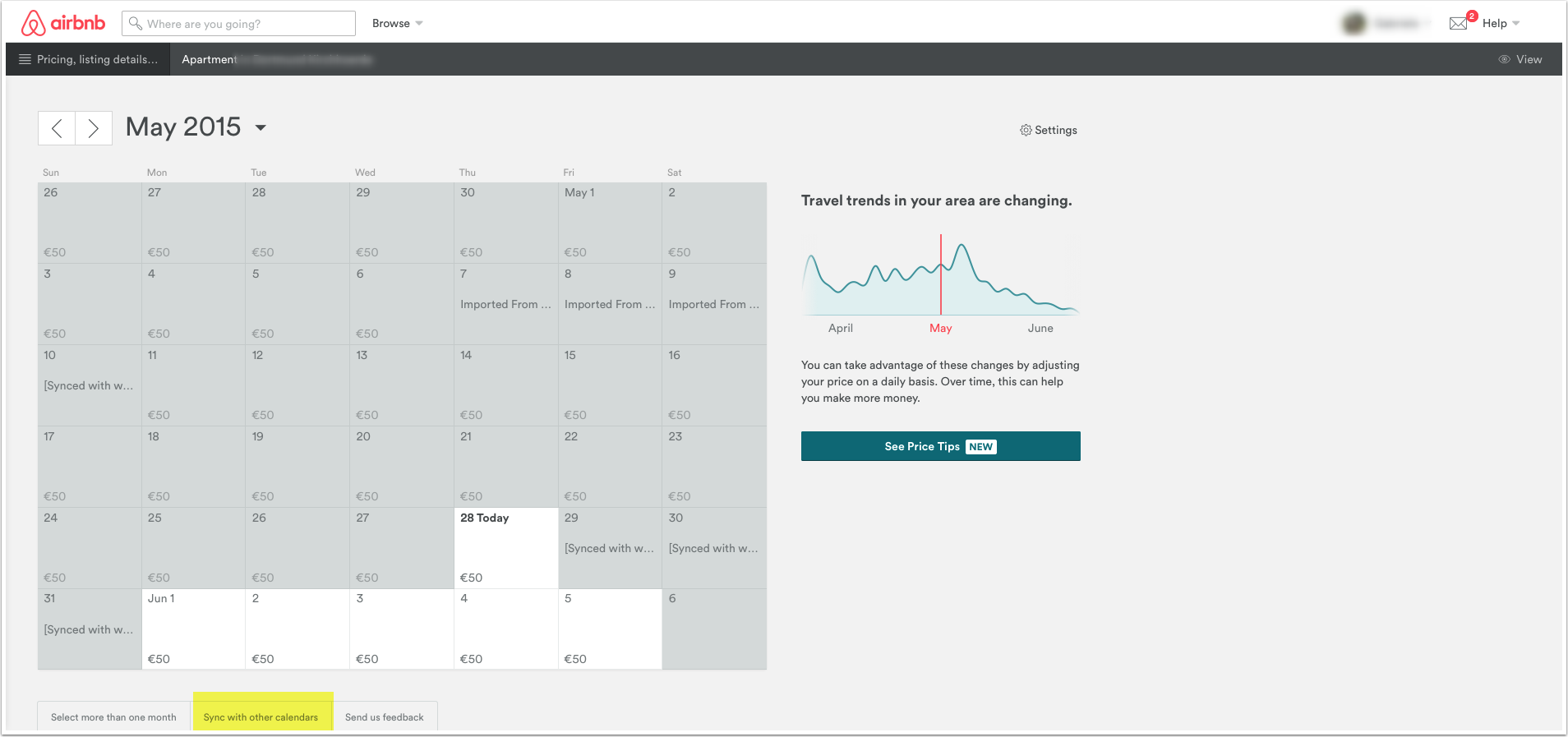Viewport: 1568px width, 737px height.
Task: Open Sync with other calendars
Action: tap(261, 716)
